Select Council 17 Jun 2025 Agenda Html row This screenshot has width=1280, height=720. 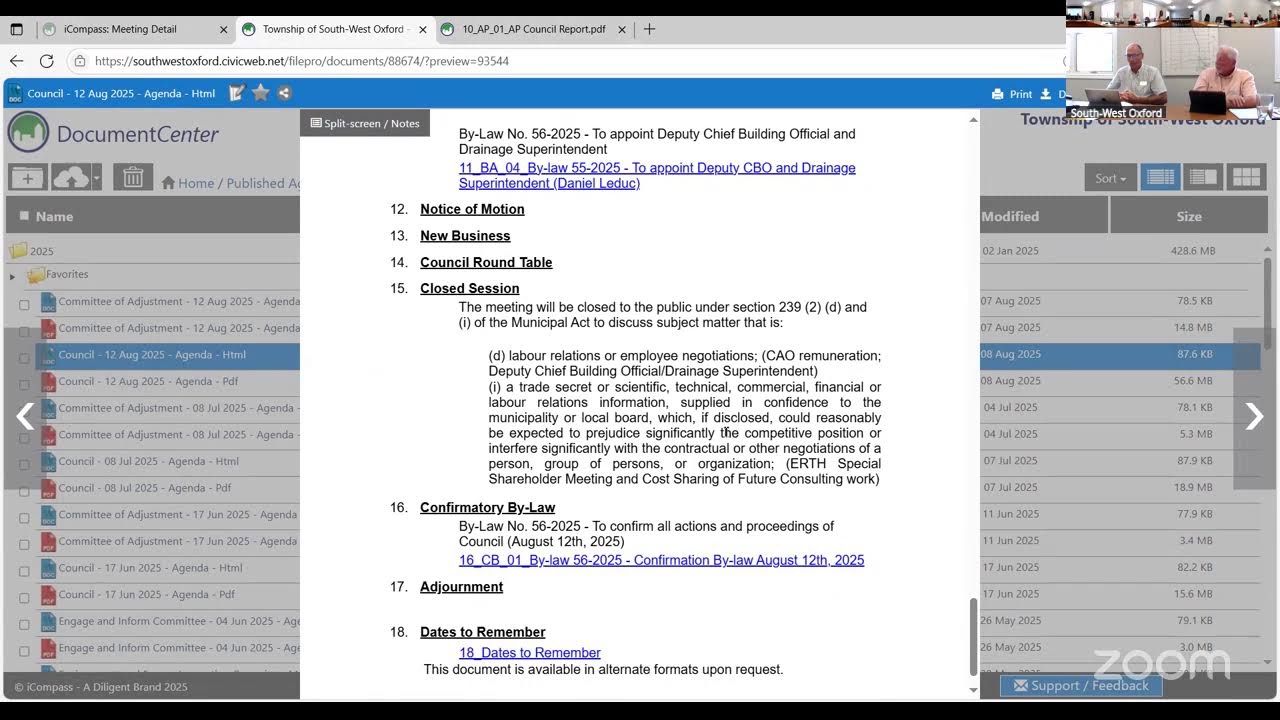tap(150, 568)
